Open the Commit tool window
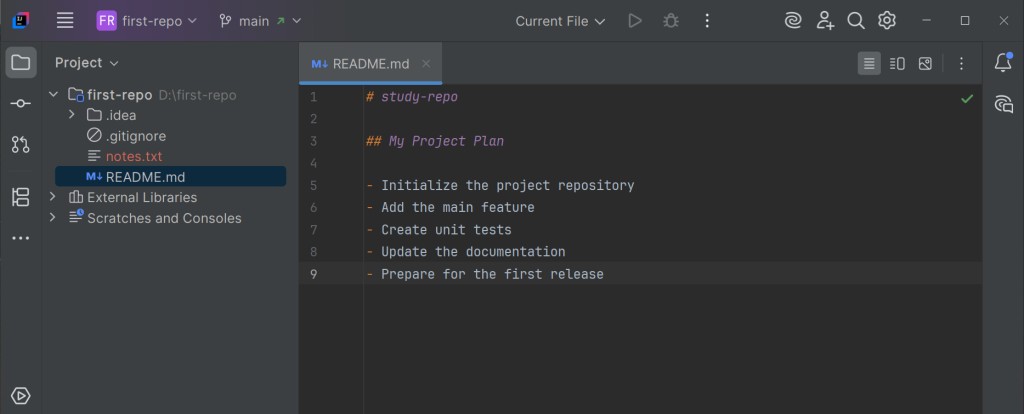The height and width of the screenshot is (414, 1024). click(x=21, y=103)
